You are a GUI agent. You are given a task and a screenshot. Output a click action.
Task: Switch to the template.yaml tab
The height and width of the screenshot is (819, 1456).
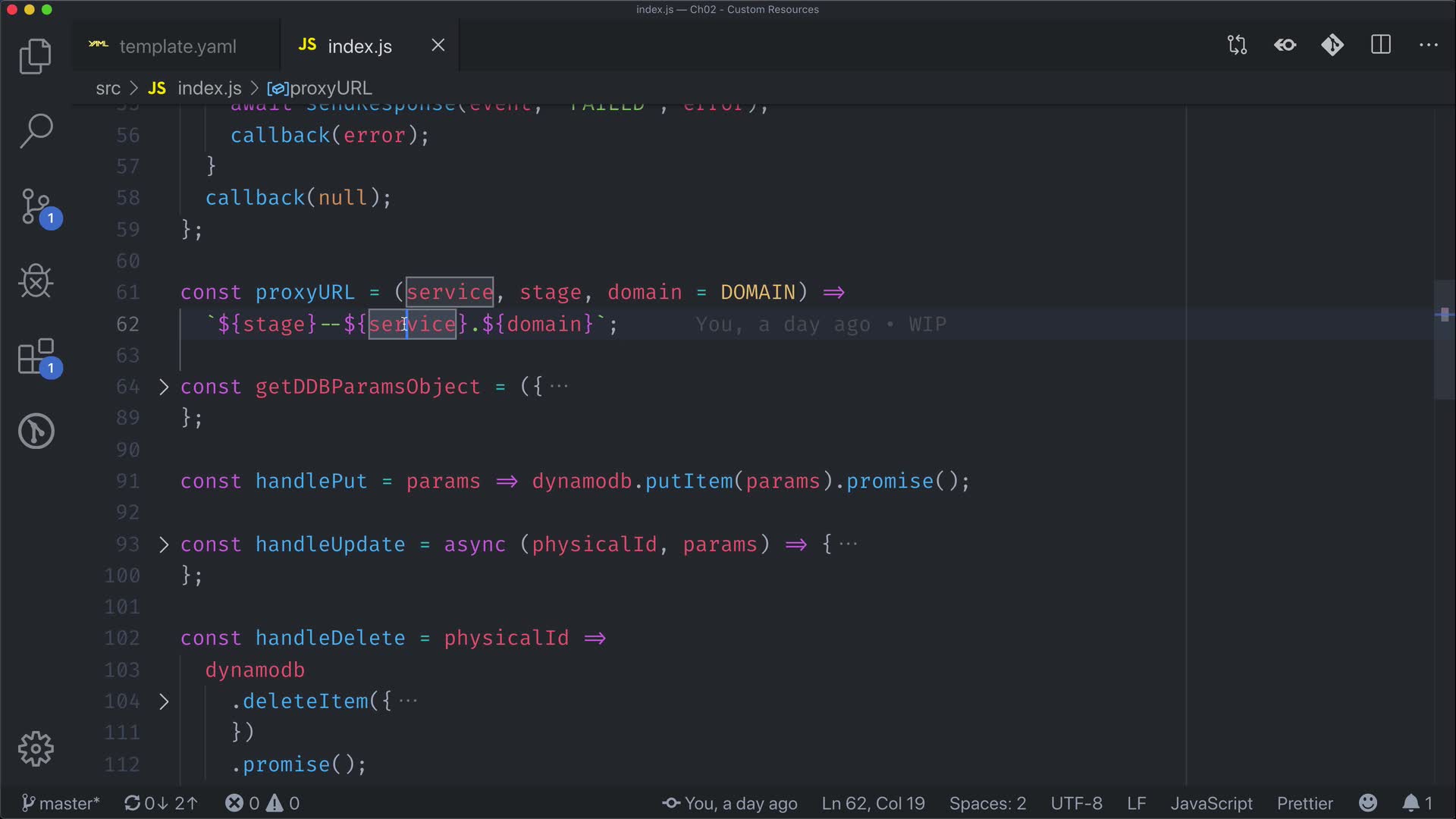point(177,46)
